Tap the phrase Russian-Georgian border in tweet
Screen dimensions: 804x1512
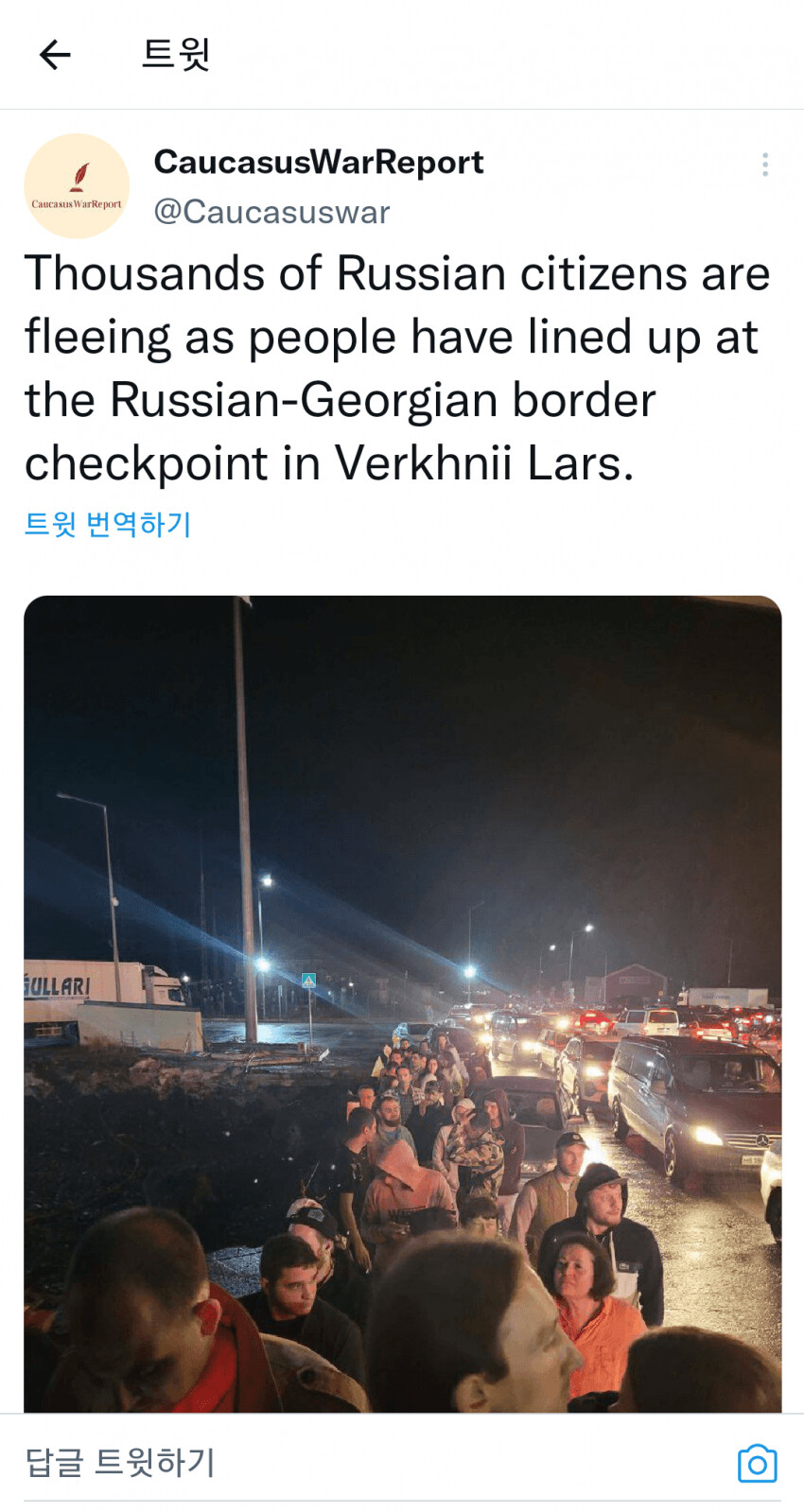pos(383,400)
